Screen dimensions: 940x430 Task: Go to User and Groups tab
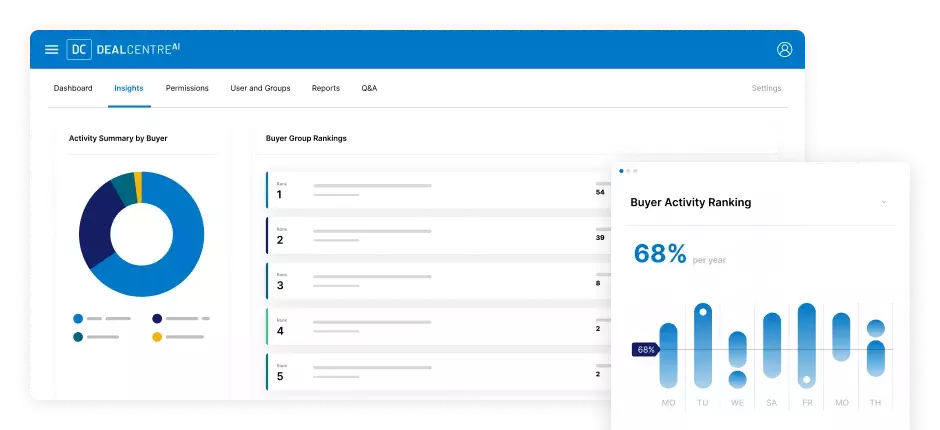pos(260,88)
